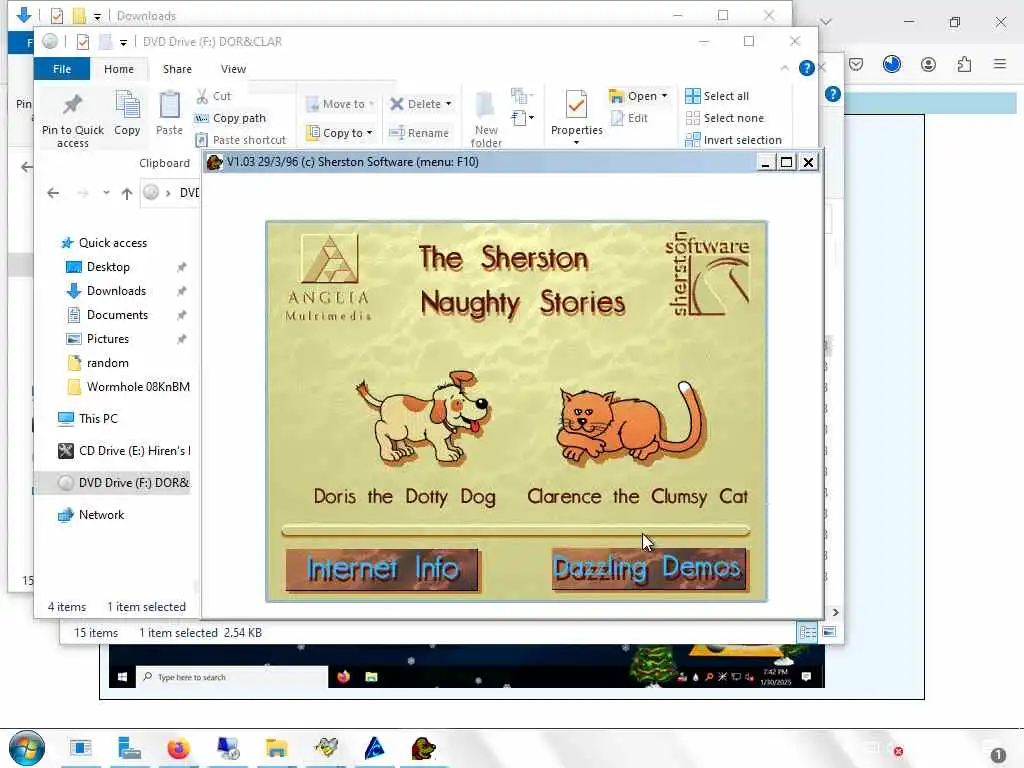1024x768 pixels.
Task: Click the dog application icon on taskbar
Action: pyautogui.click(x=423, y=748)
